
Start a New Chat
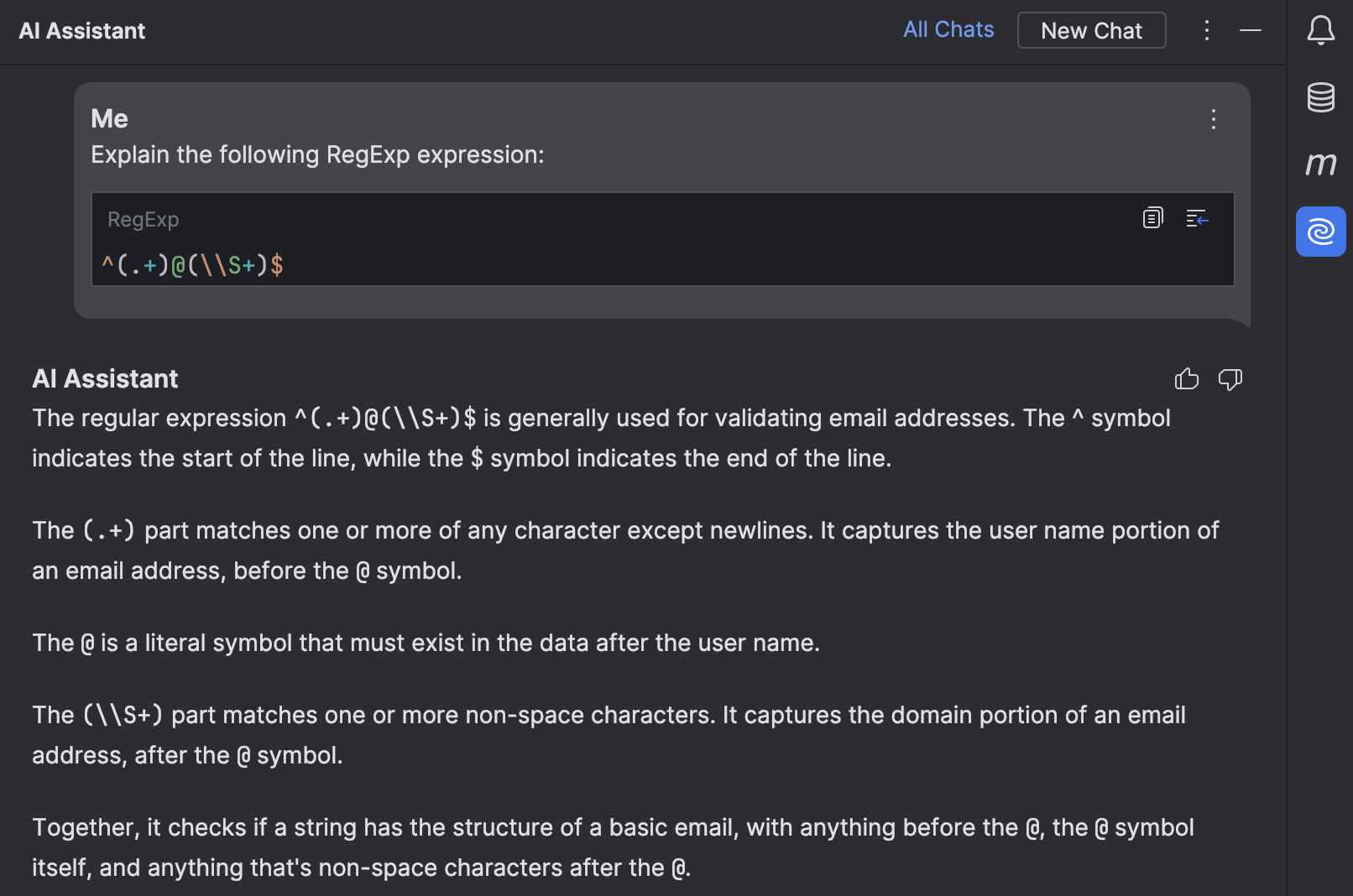click(1091, 31)
